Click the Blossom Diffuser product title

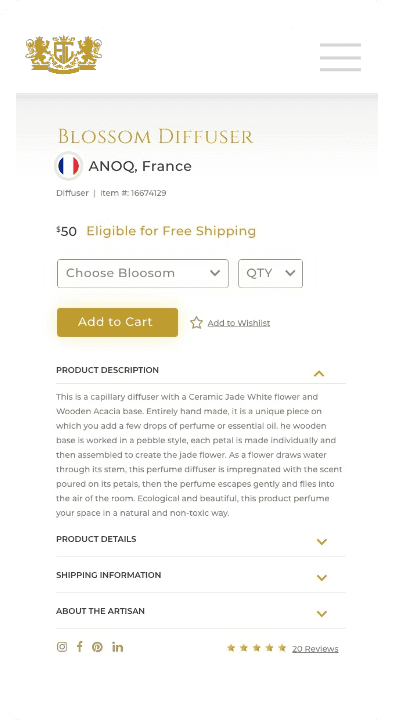pyautogui.click(x=155, y=136)
